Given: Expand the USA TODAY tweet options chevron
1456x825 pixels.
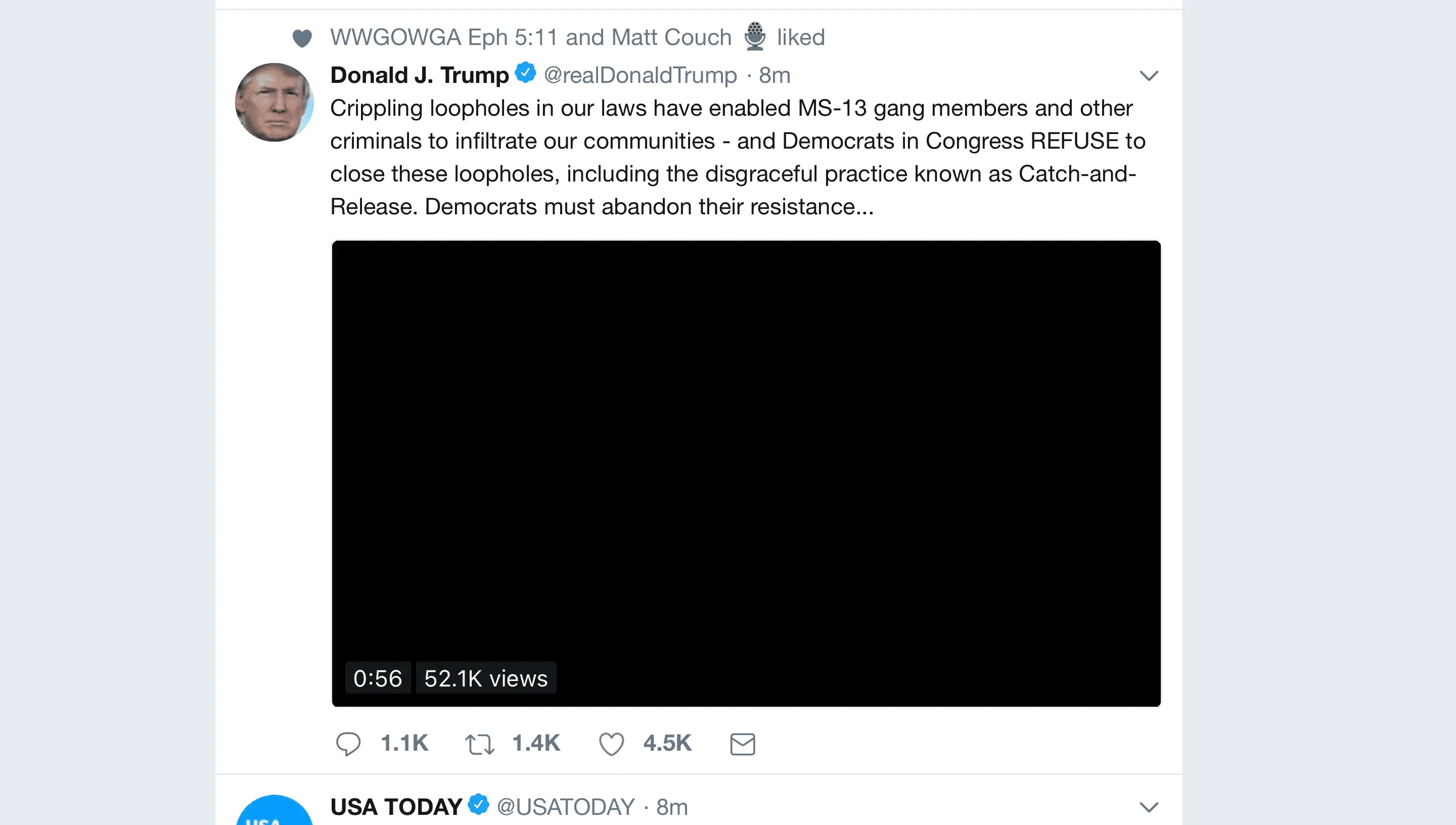Looking at the screenshot, I should click(x=1149, y=807).
